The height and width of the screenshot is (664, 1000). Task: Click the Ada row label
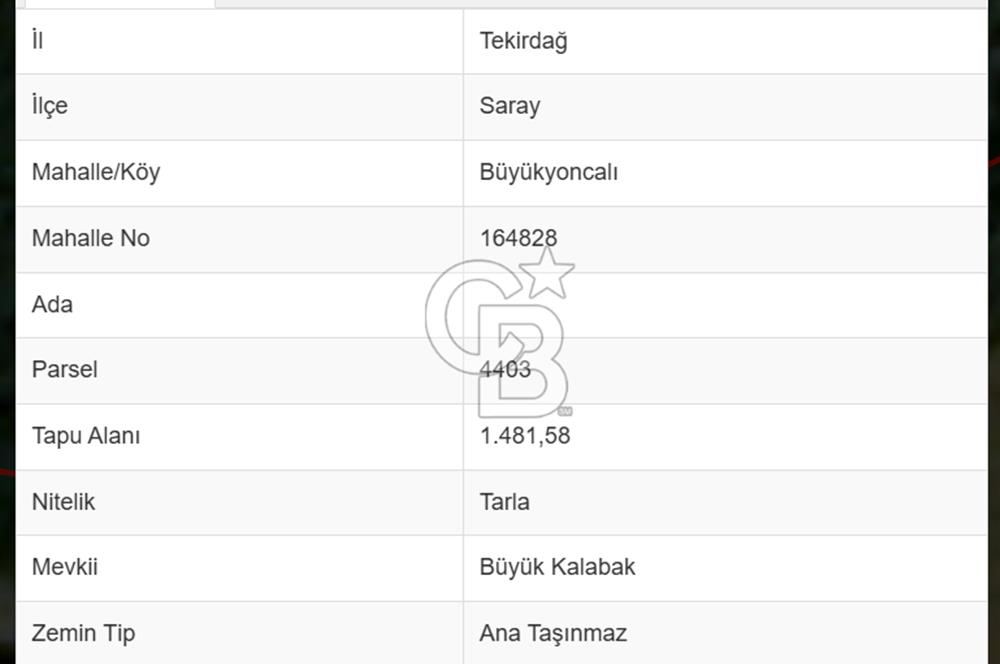click(52, 304)
